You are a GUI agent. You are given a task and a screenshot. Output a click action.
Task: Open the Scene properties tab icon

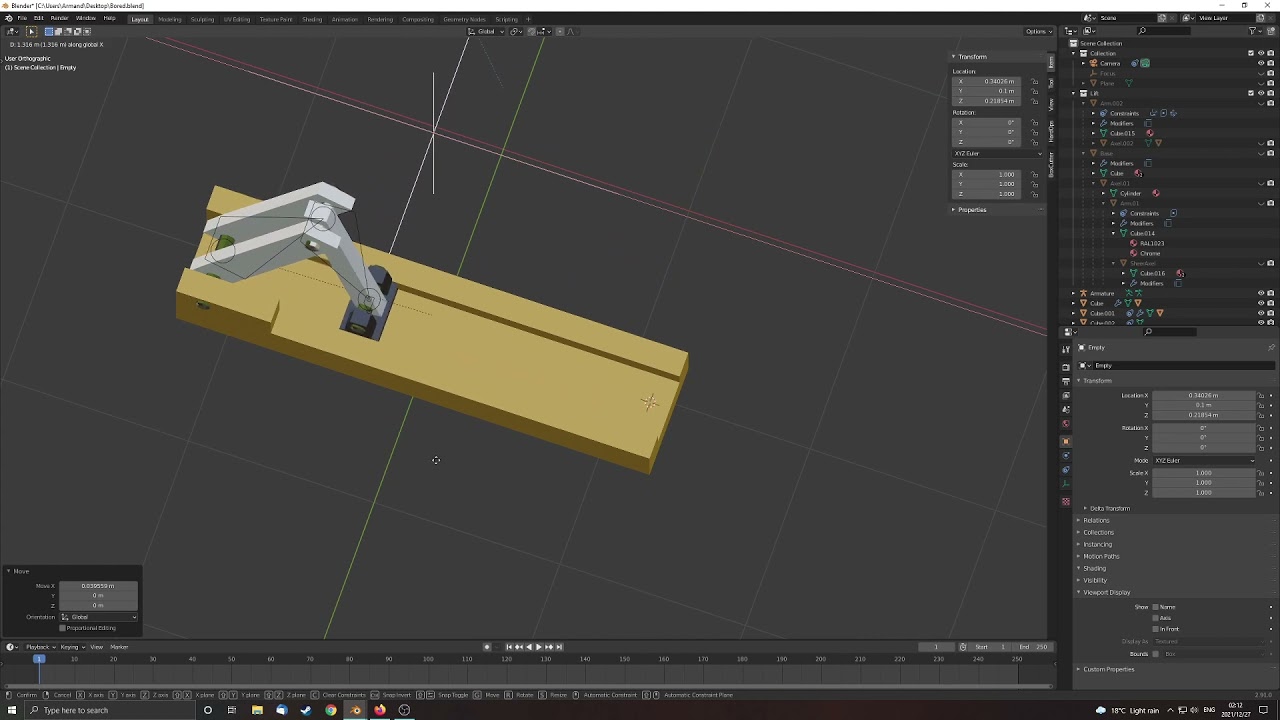click(1066, 410)
